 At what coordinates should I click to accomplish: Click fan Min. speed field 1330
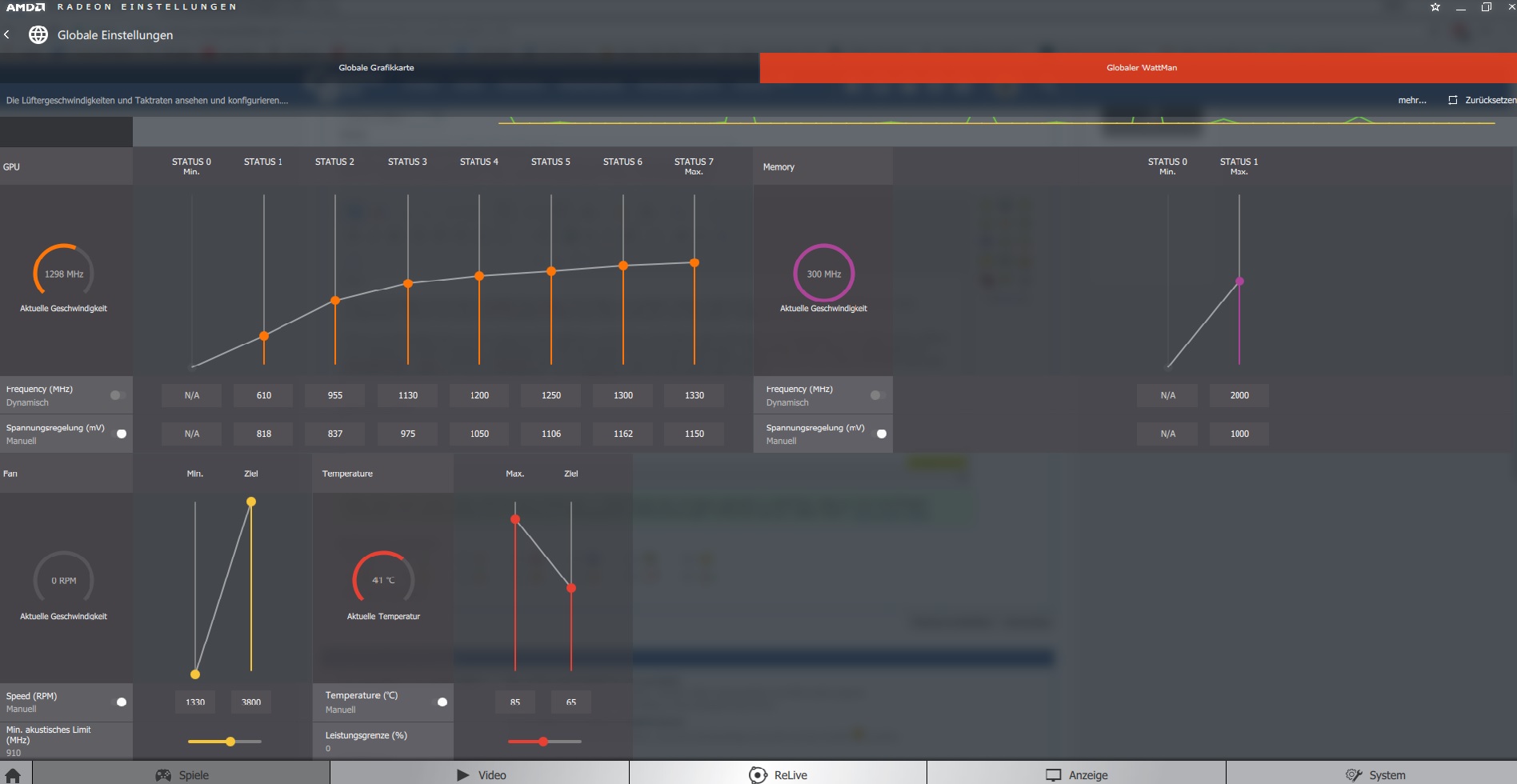click(x=195, y=702)
